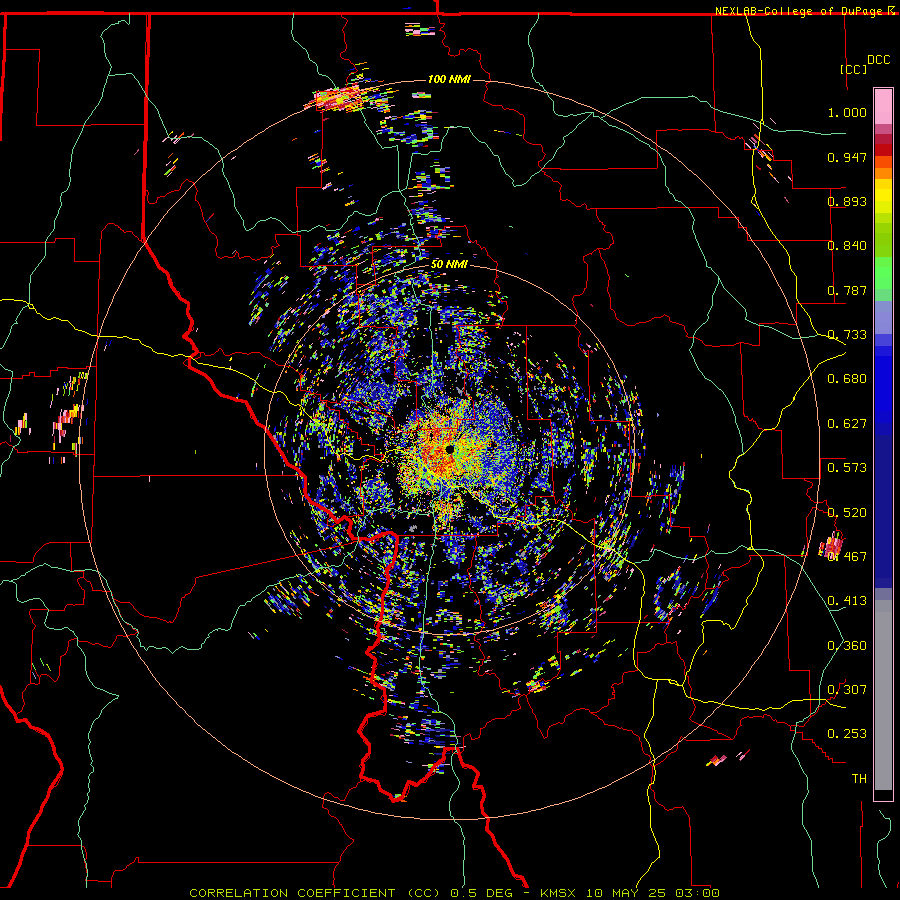Click the 0.573 scale value
The height and width of the screenshot is (900, 900).
pyautogui.click(x=847, y=468)
